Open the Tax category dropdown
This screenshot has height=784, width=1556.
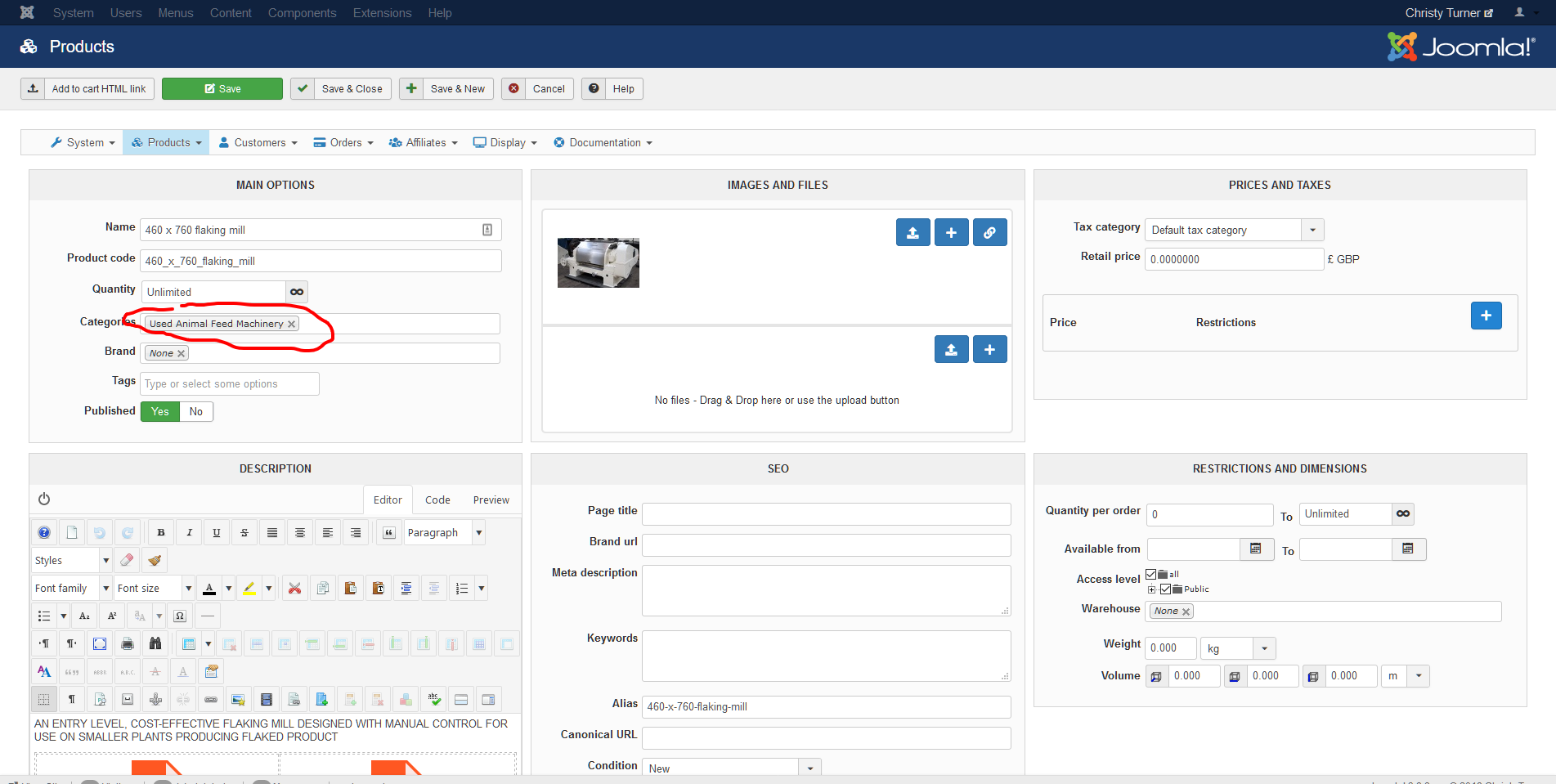click(x=1235, y=230)
